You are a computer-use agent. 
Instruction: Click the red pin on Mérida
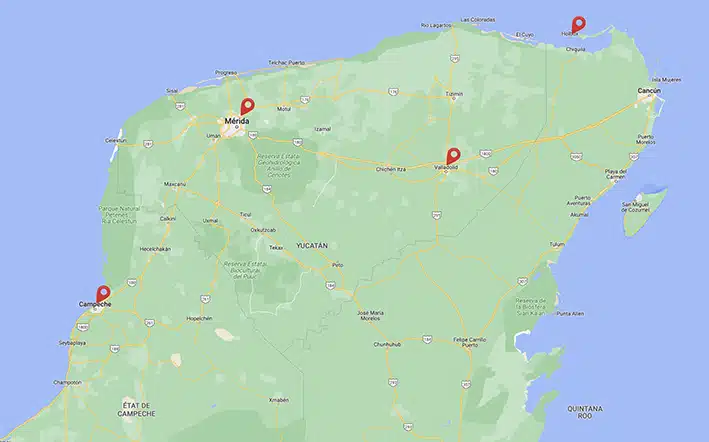pos(247,106)
